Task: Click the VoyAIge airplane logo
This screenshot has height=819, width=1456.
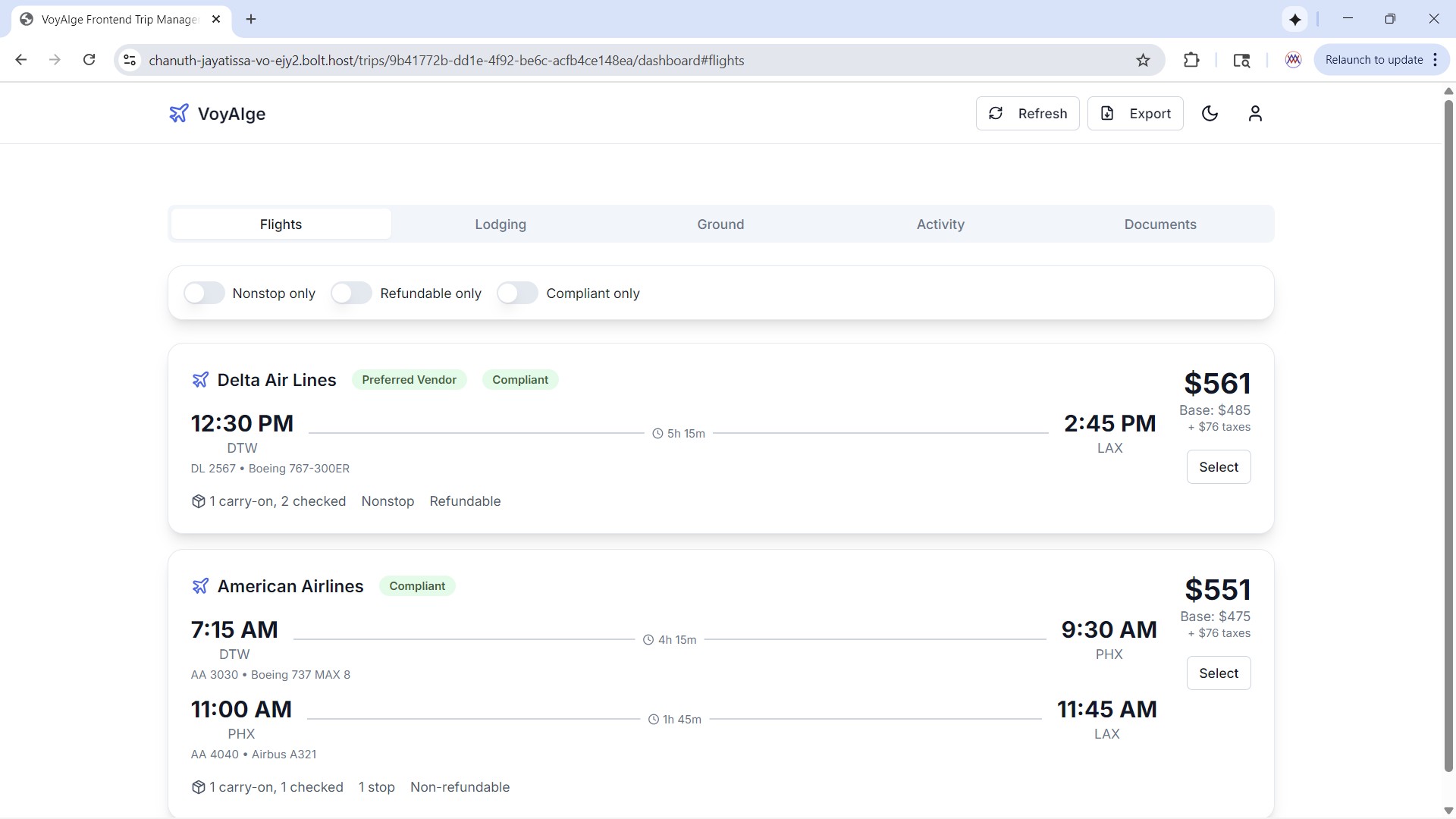Action: coord(178,114)
